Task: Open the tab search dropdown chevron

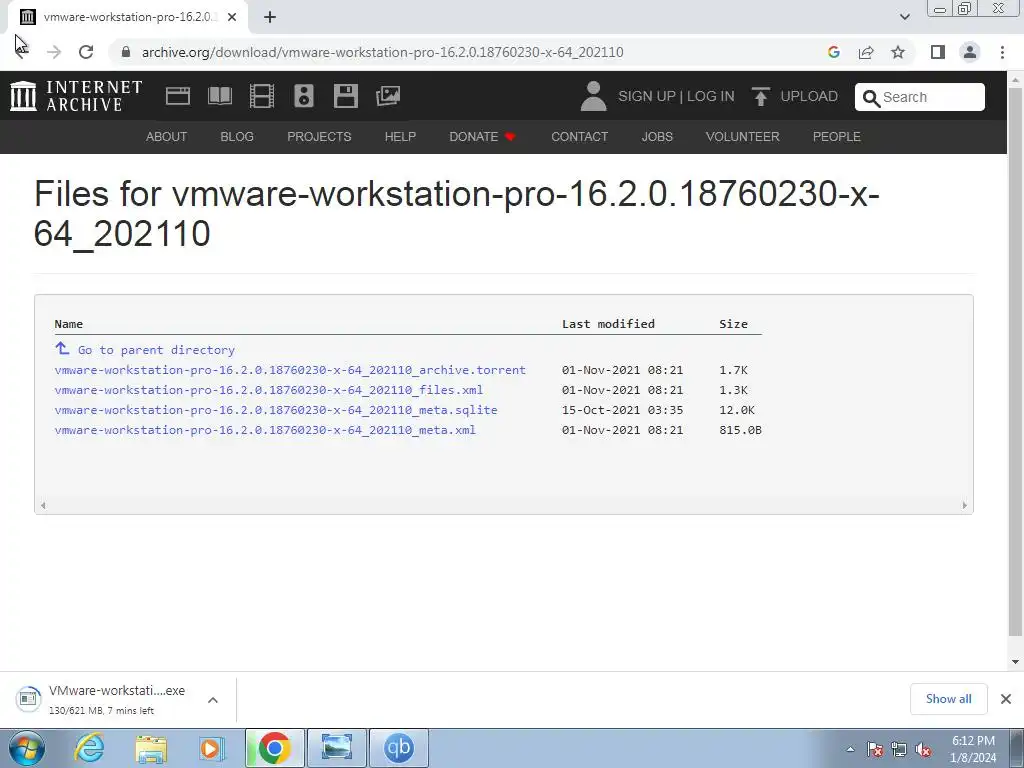Action: click(904, 17)
